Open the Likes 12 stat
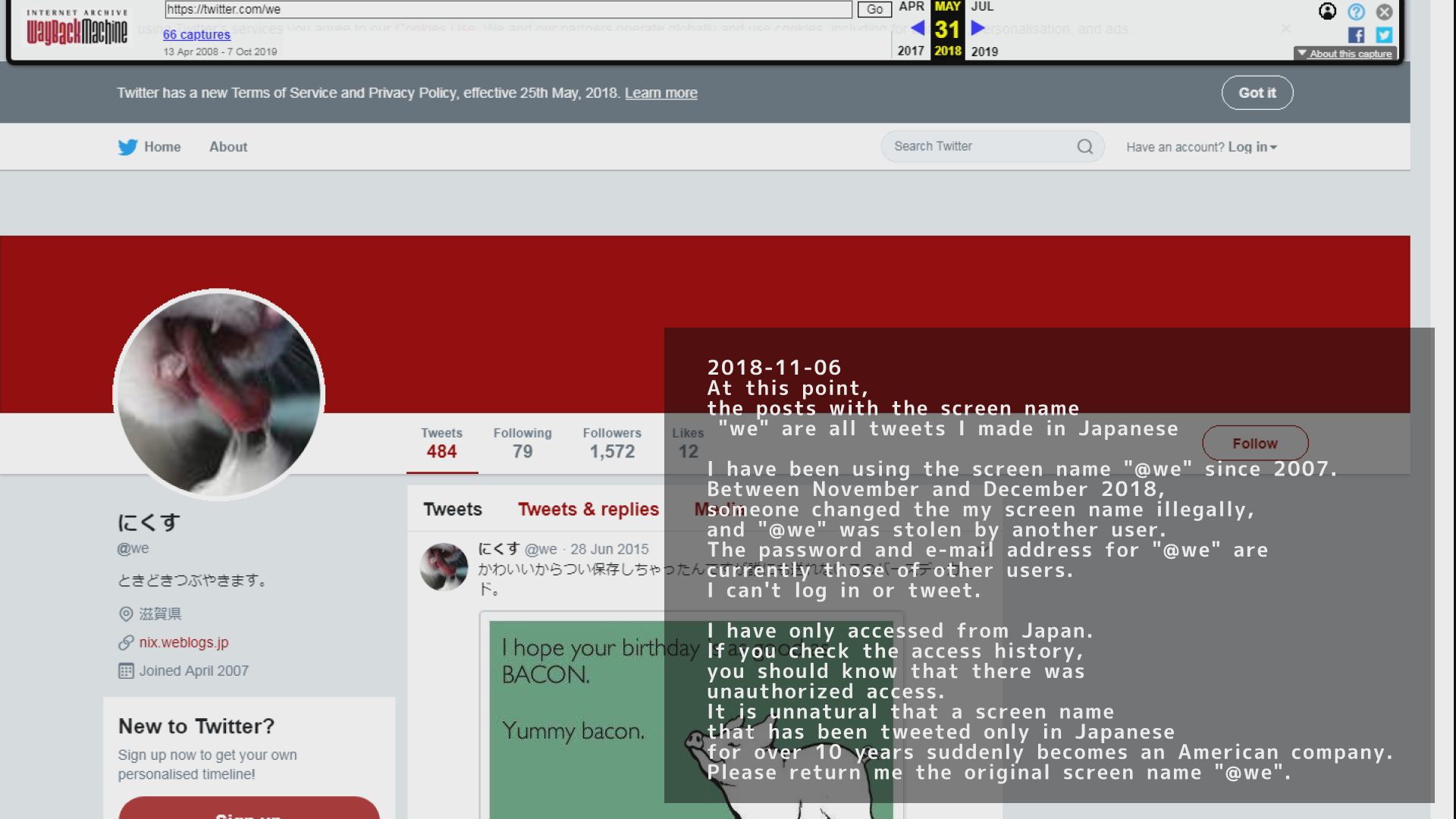 pos(688,444)
